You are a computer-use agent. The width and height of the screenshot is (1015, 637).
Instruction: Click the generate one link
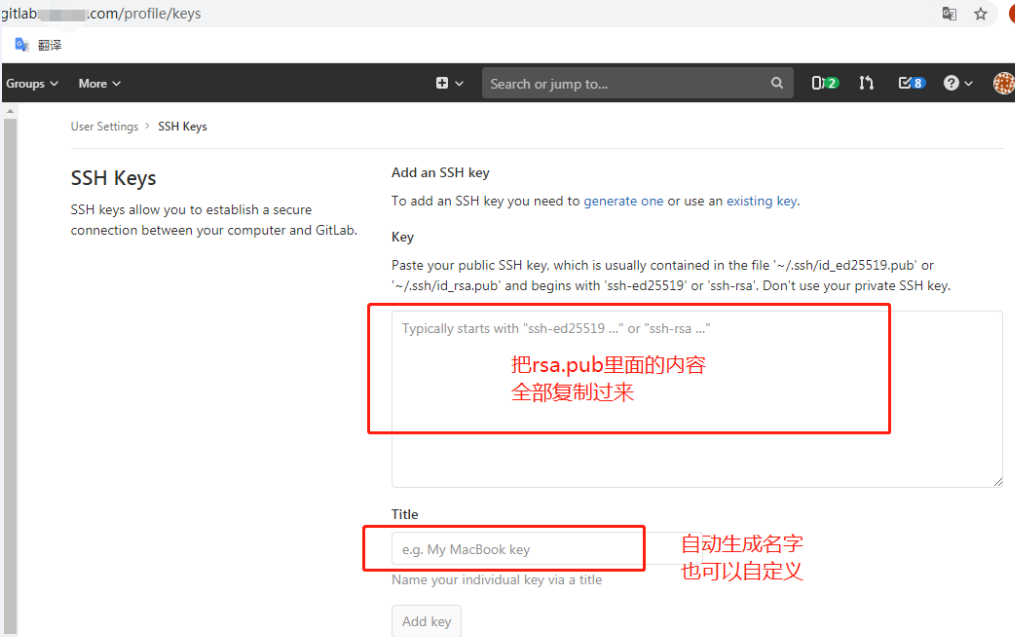coord(624,200)
